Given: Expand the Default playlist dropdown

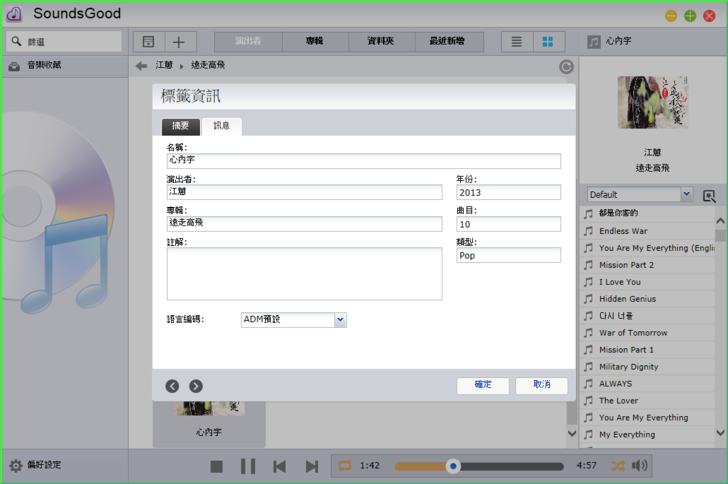Looking at the screenshot, I should point(686,195).
